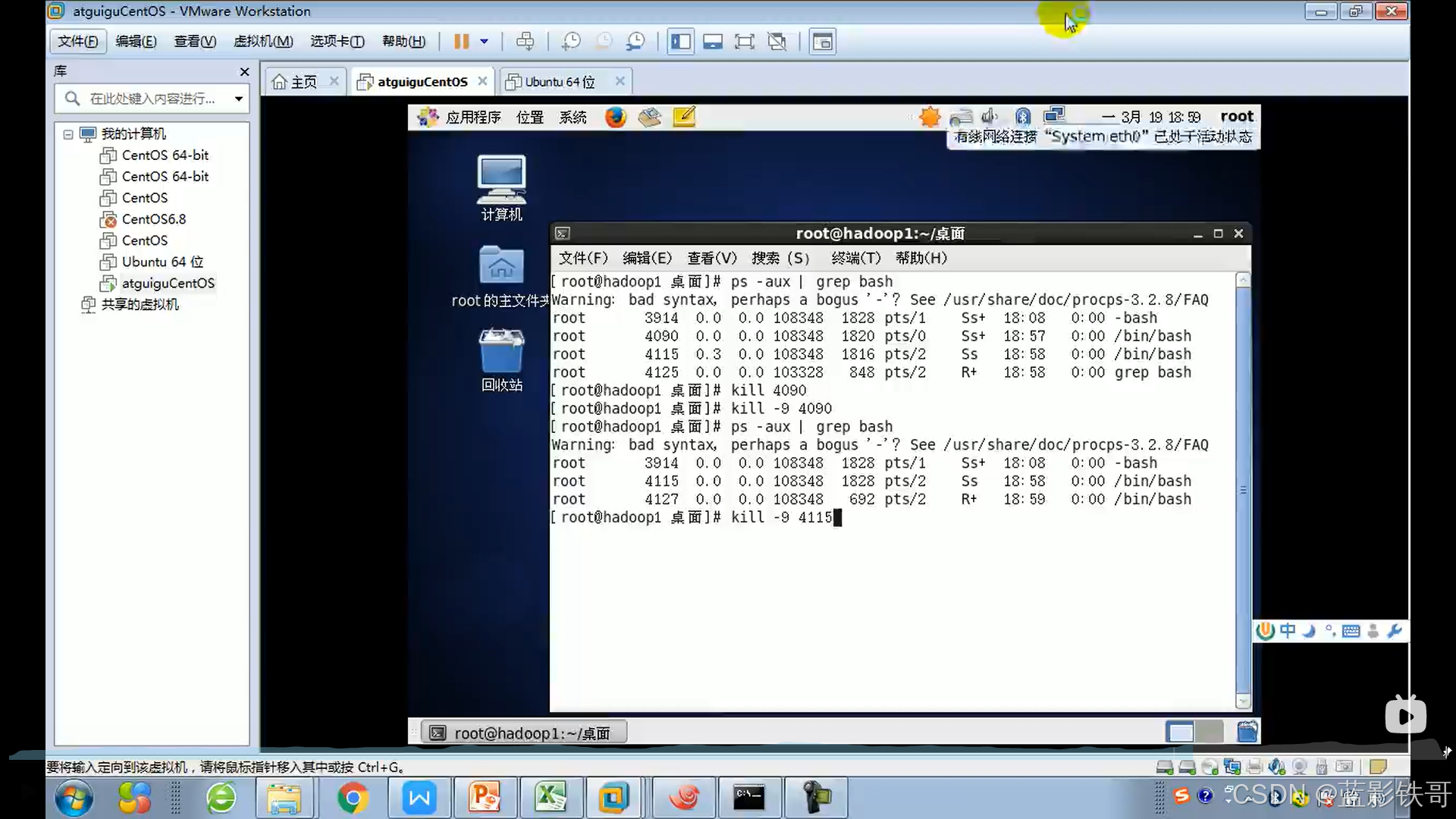Click the trash icon in CentOS bottom panel

1247,732
